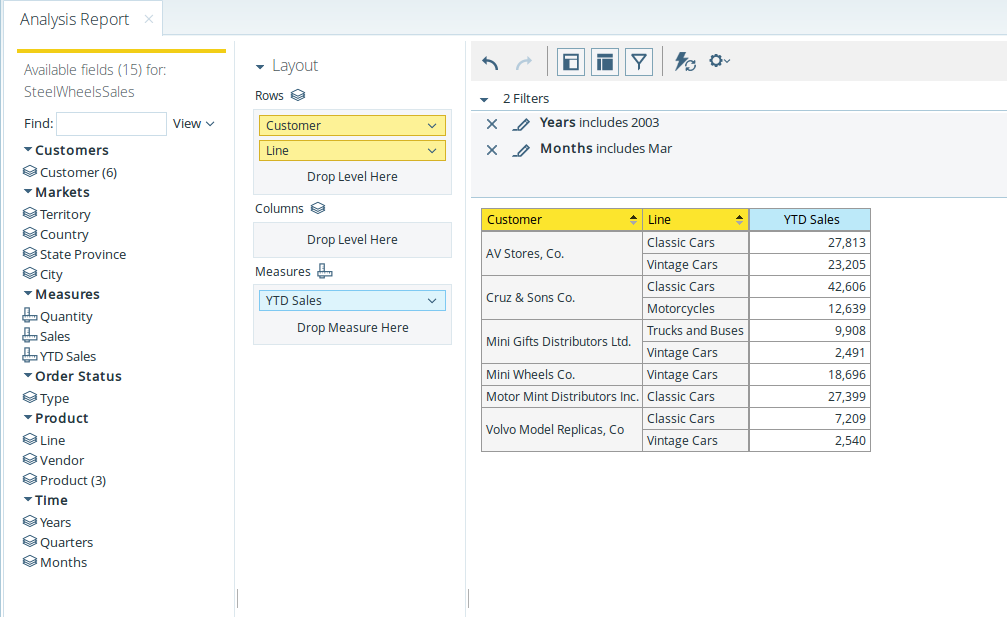
Task: Collapse the 2 Filters section
Action: [x=483, y=98]
